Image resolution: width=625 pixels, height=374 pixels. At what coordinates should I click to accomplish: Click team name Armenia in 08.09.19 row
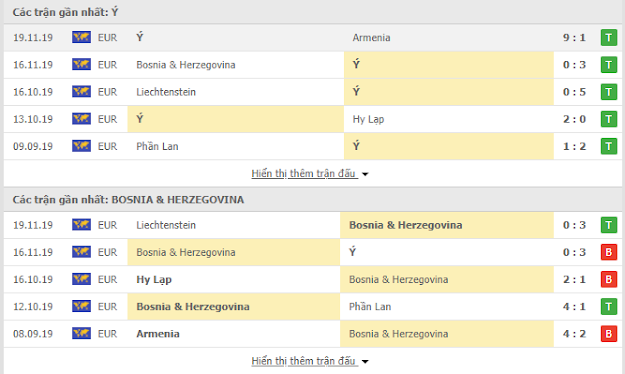[158, 334]
